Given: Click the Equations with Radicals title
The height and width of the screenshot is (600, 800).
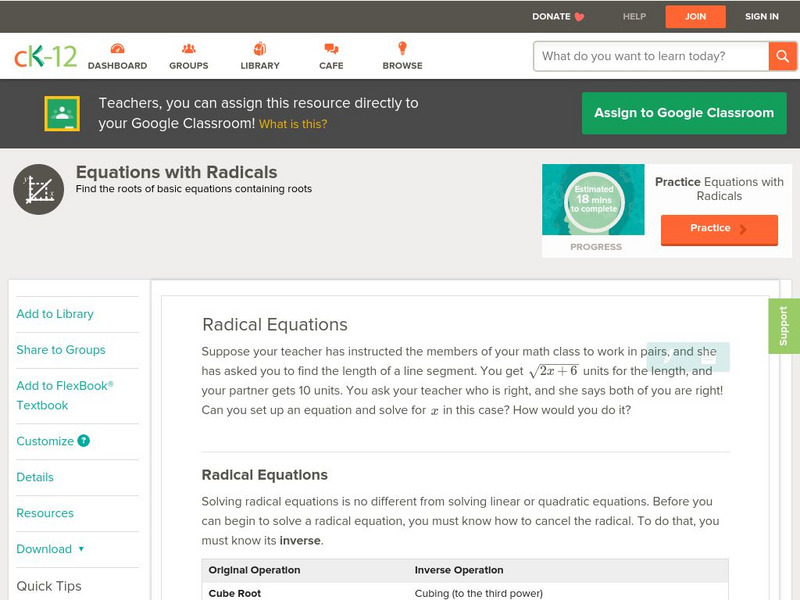Looking at the screenshot, I should point(177,172).
